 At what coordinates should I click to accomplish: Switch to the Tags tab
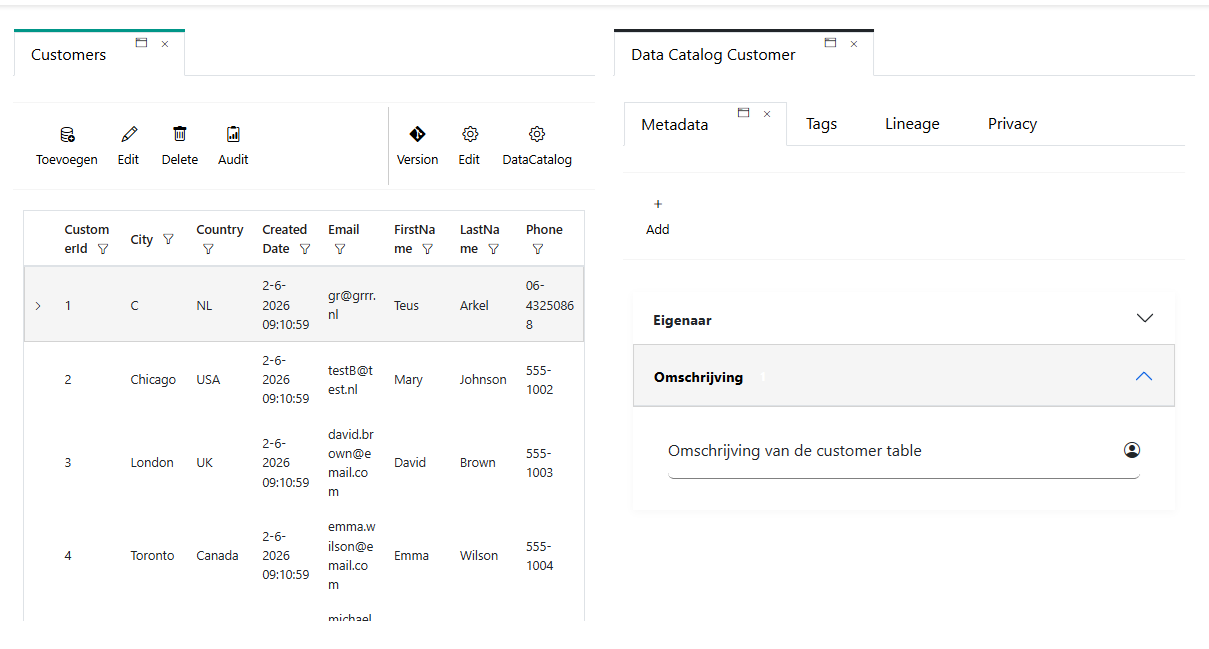[821, 124]
